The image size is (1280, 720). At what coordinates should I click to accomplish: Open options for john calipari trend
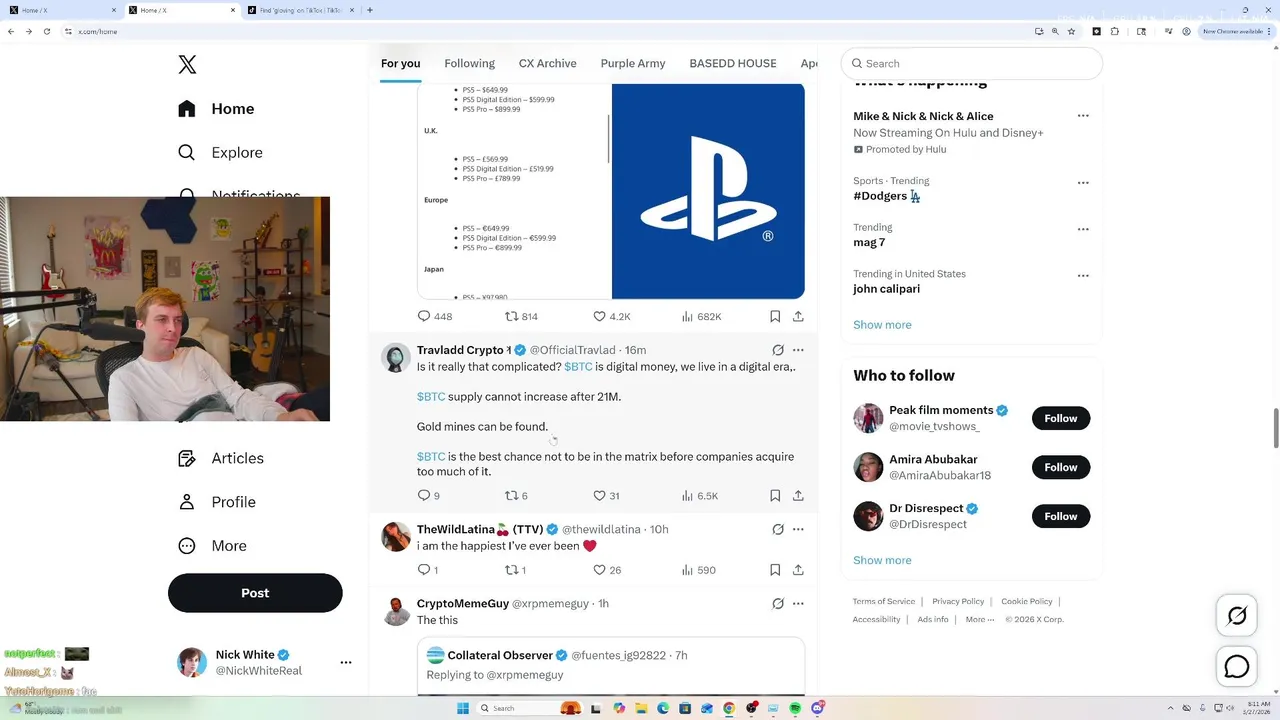[x=1083, y=275]
